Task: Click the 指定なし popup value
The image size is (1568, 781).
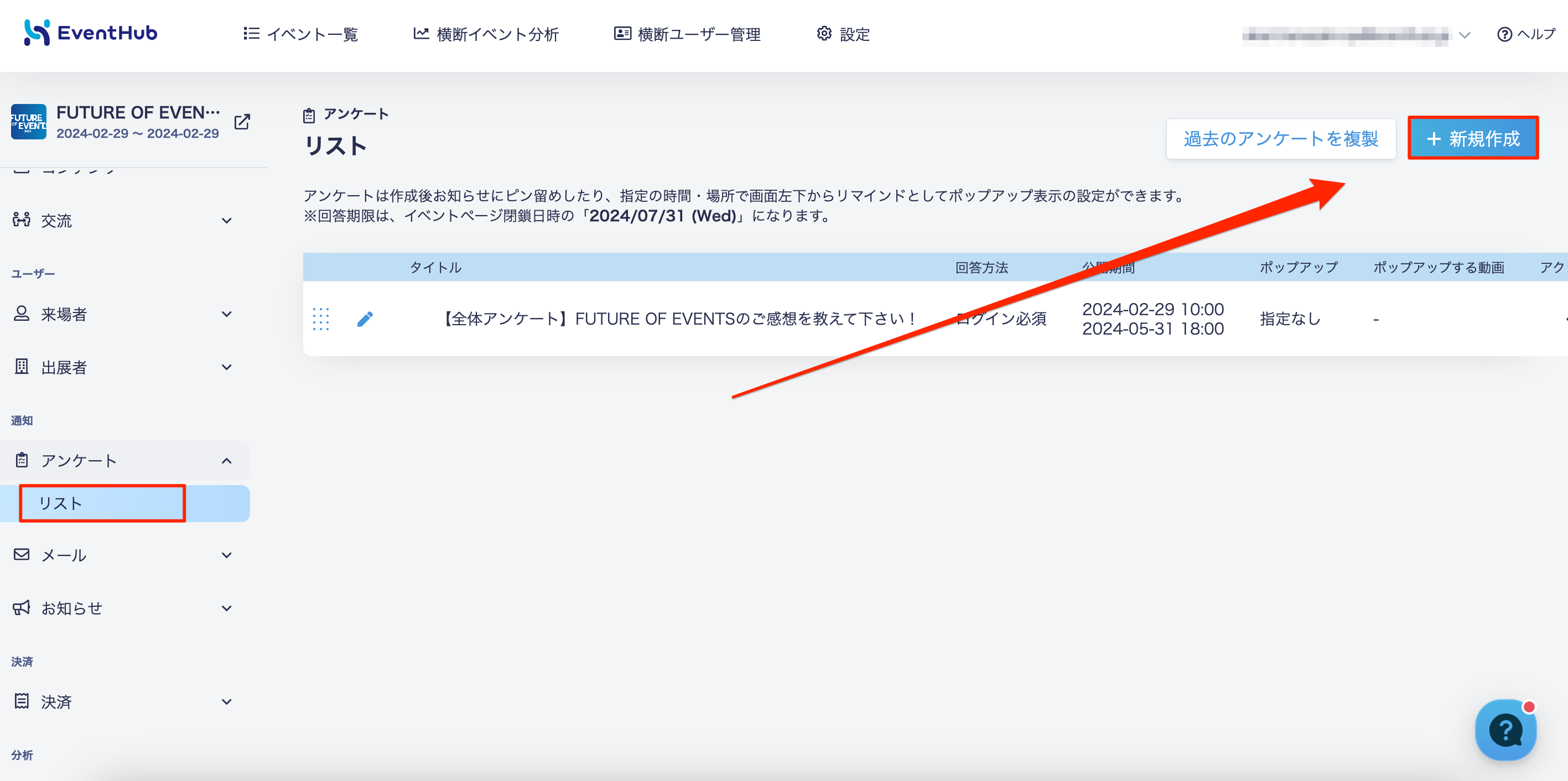Action: (x=1290, y=319)
